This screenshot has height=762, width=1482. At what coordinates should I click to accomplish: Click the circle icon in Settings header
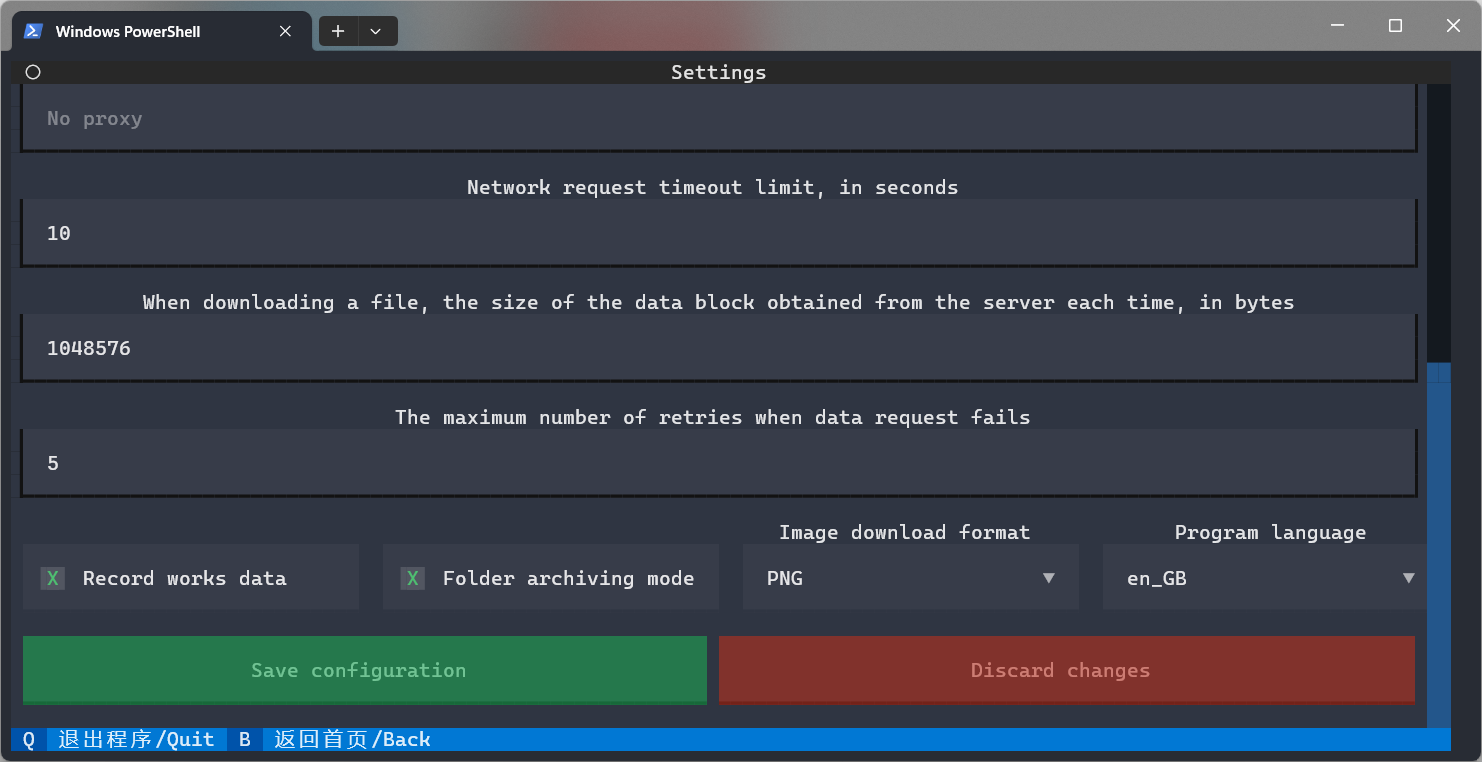point(33,72)
